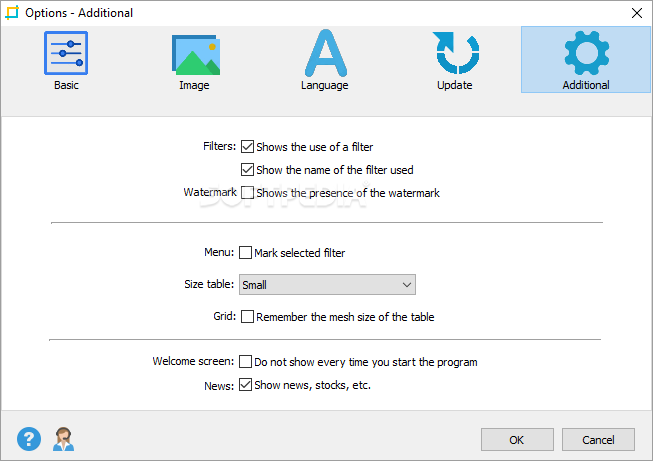Click the Filters: label text
The width and height of the screenshot is (653, 461).
[x=219, y=146]
